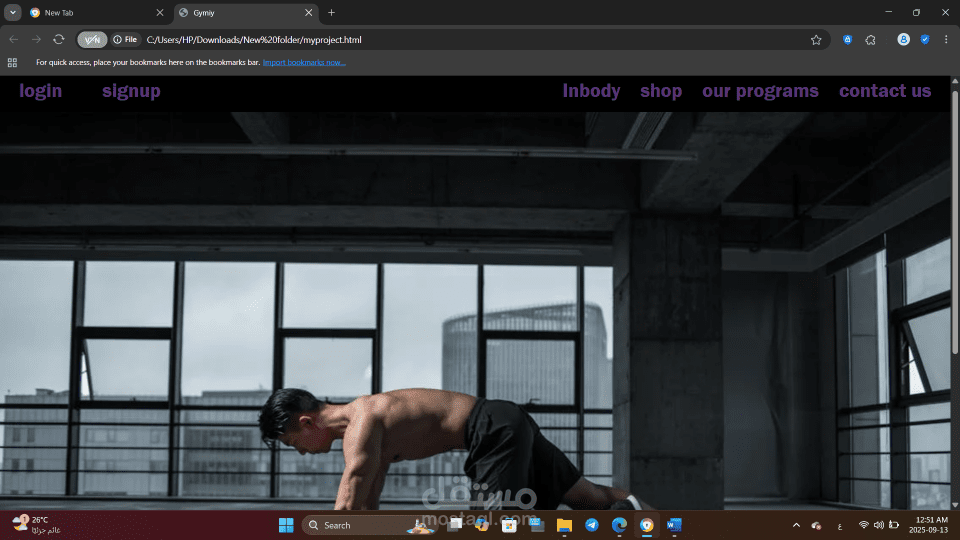Image resolution: width=960 pixels, height=540 pixels.
Task: Focus the address bar URL field
Action: pos(471,40)
